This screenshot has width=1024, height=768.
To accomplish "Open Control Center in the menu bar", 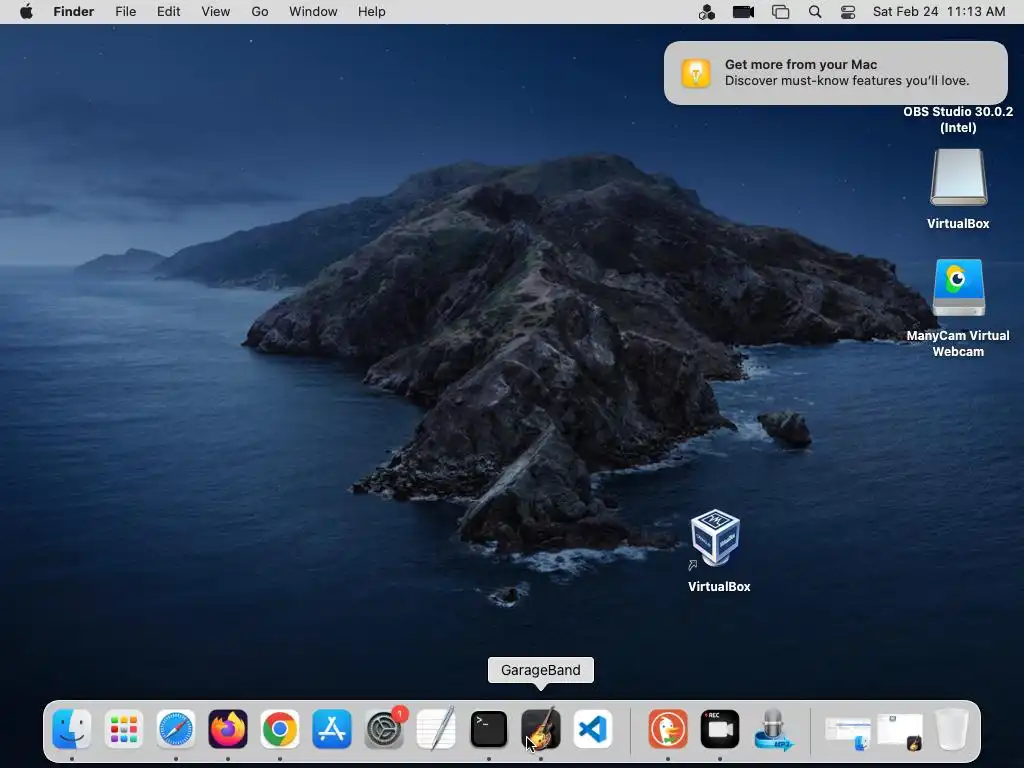I will coord(848,12).
